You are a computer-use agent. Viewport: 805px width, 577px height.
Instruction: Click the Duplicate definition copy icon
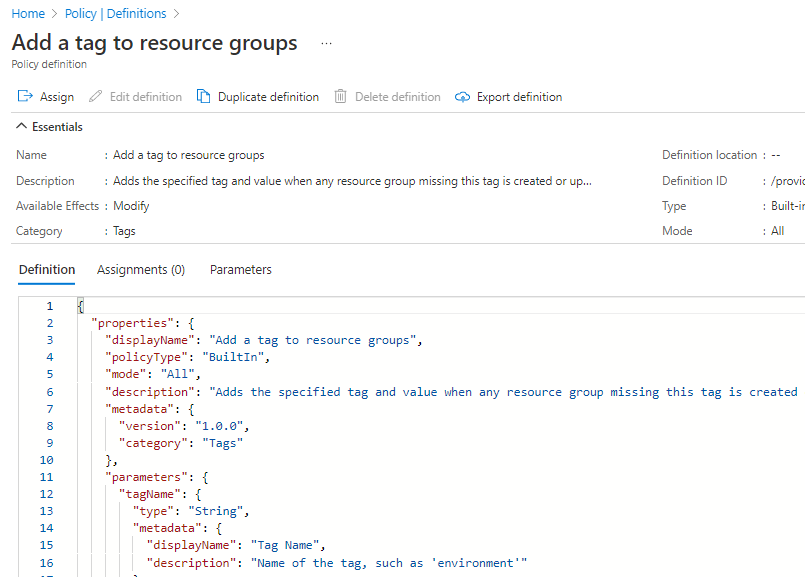click(x=204, y=97)
